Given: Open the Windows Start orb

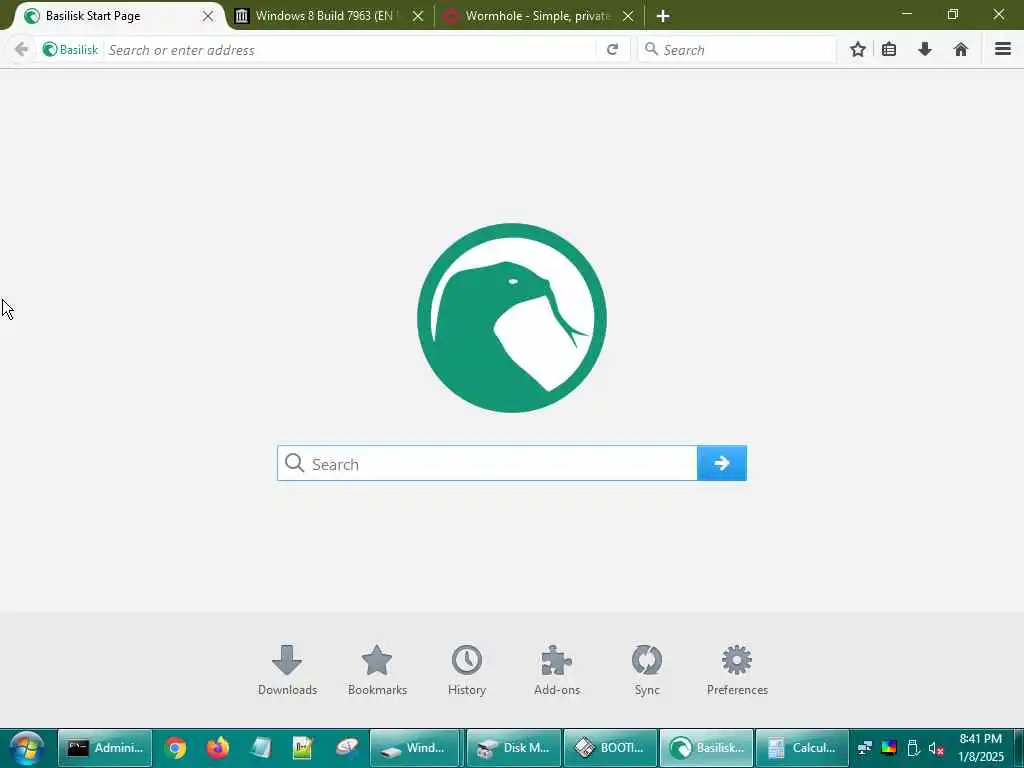Looking at the screenshot, I should pyautogui.click(x=27, y=748).
